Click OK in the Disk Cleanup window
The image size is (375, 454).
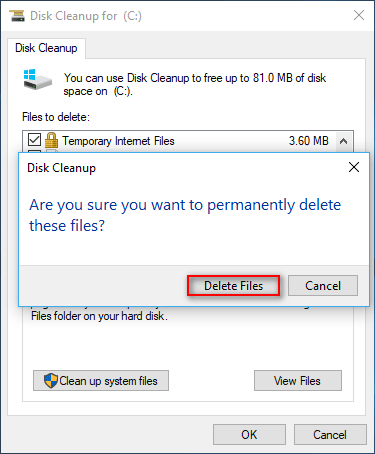coord(249,434)
